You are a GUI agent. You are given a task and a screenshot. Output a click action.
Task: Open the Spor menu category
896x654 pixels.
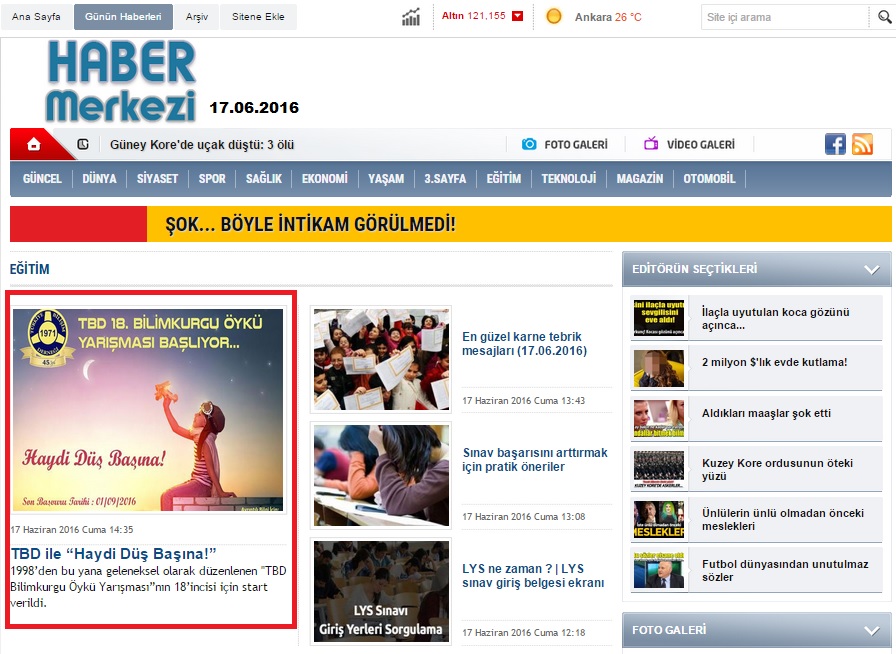coord(212,179)
